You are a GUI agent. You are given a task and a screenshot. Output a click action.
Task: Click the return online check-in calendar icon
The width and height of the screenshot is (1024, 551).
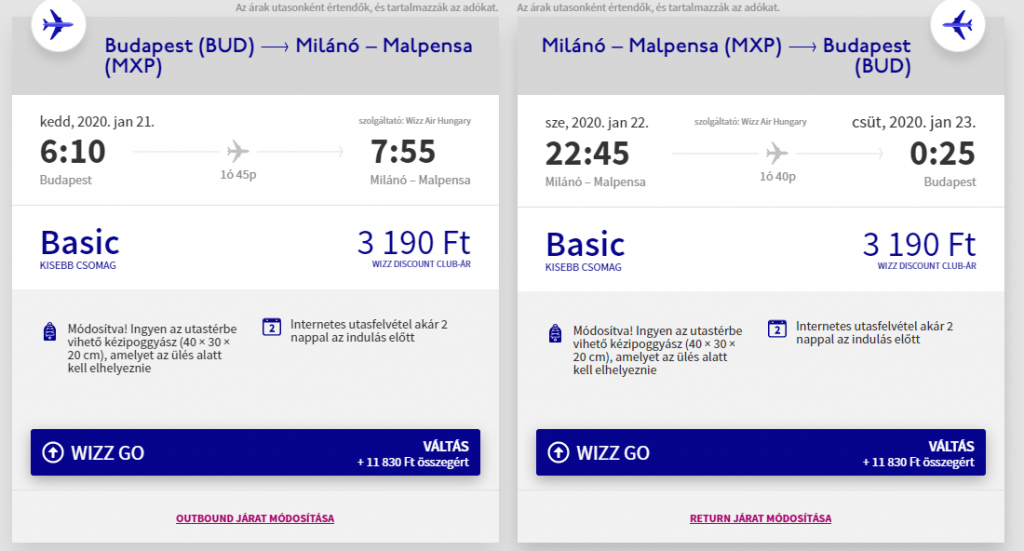pos(777,328)
